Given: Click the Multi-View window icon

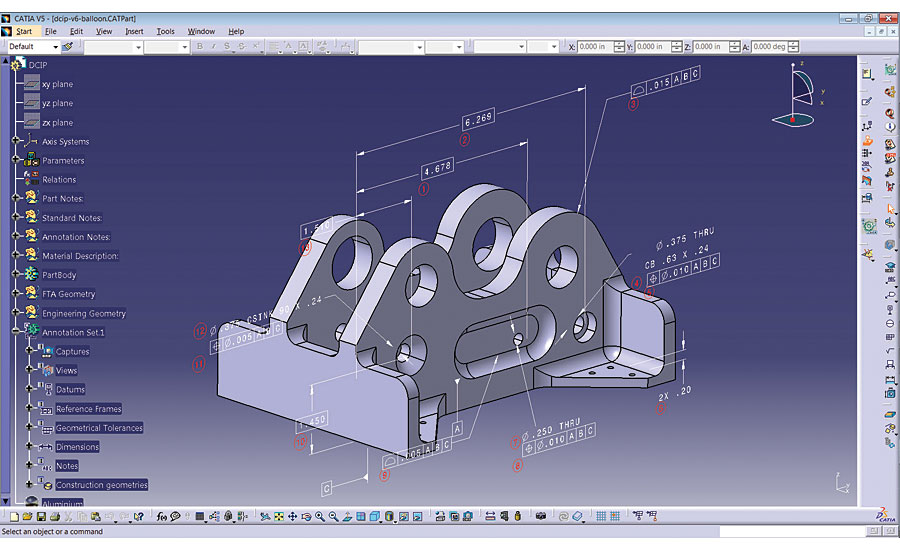Looking at the screenshot, I should coord(360,516).
